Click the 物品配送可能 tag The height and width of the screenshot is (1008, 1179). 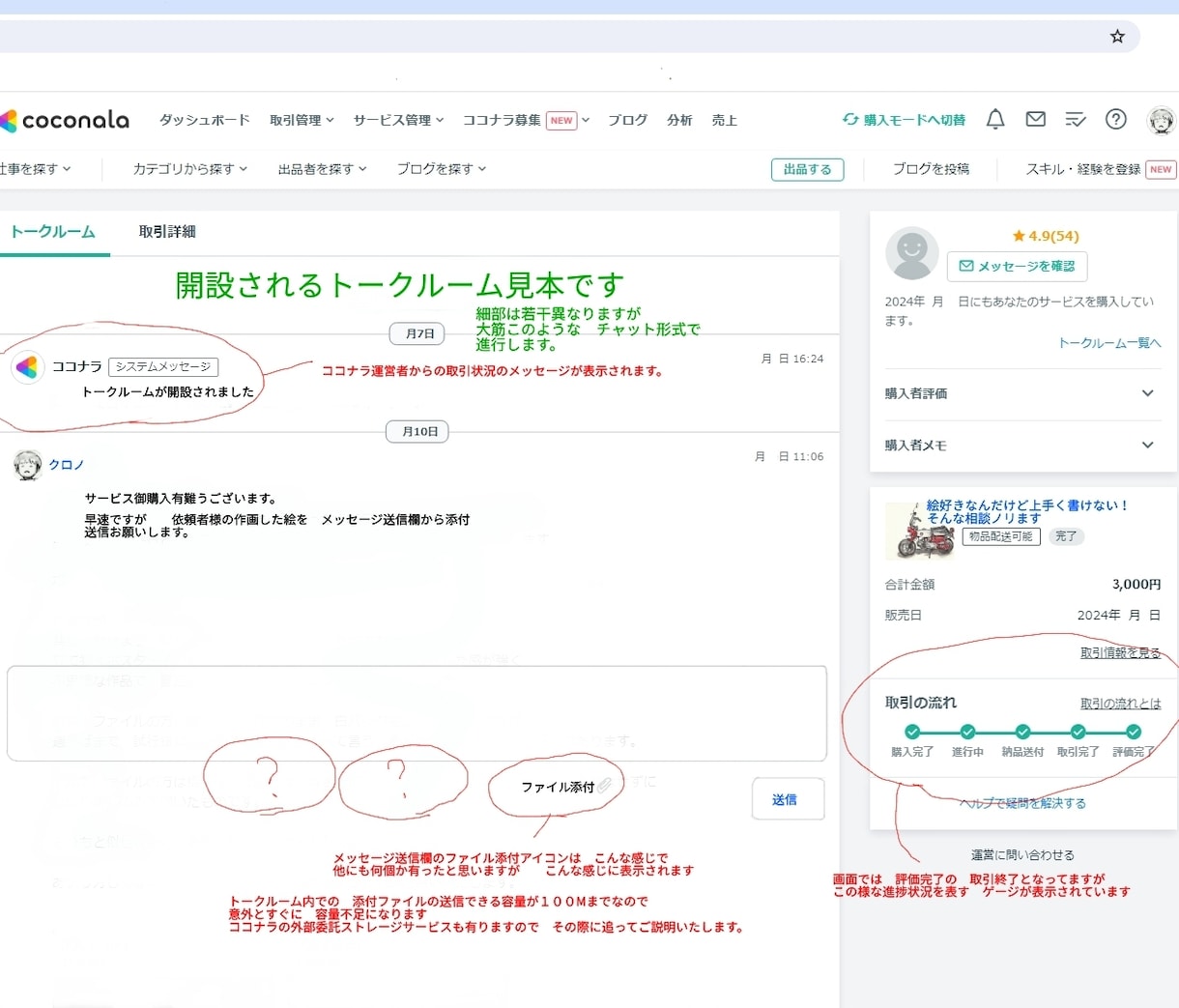(1001, 536)
